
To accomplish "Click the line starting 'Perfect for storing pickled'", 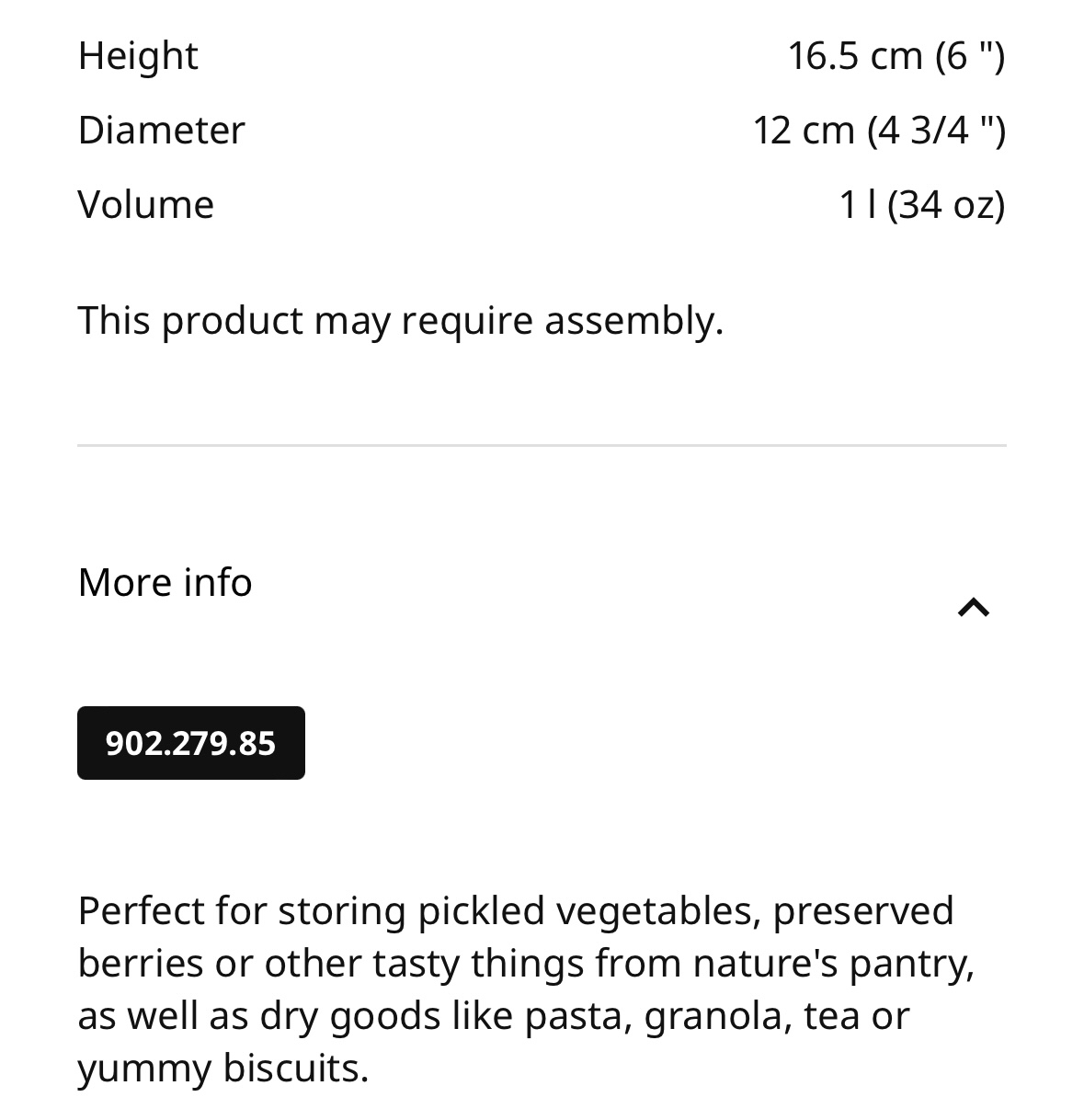I will [x=516, y=911].
